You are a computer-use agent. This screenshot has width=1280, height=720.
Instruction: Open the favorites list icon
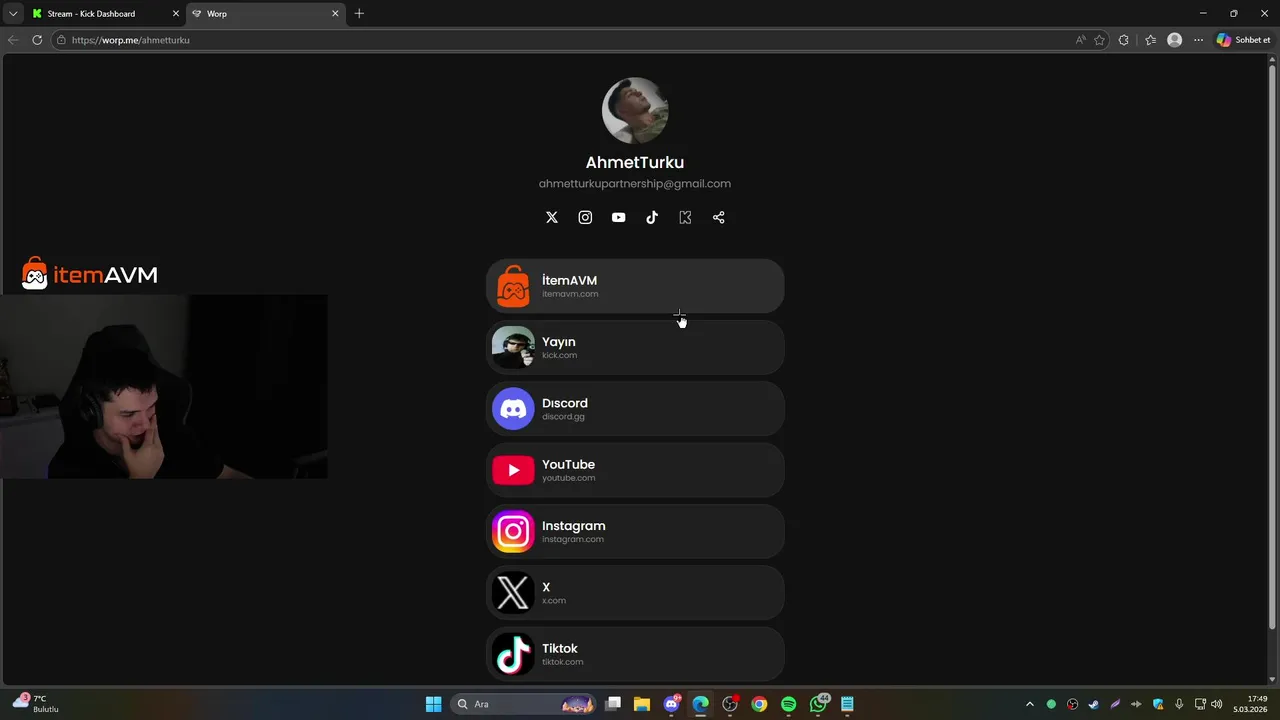(x=1150, y=40)
